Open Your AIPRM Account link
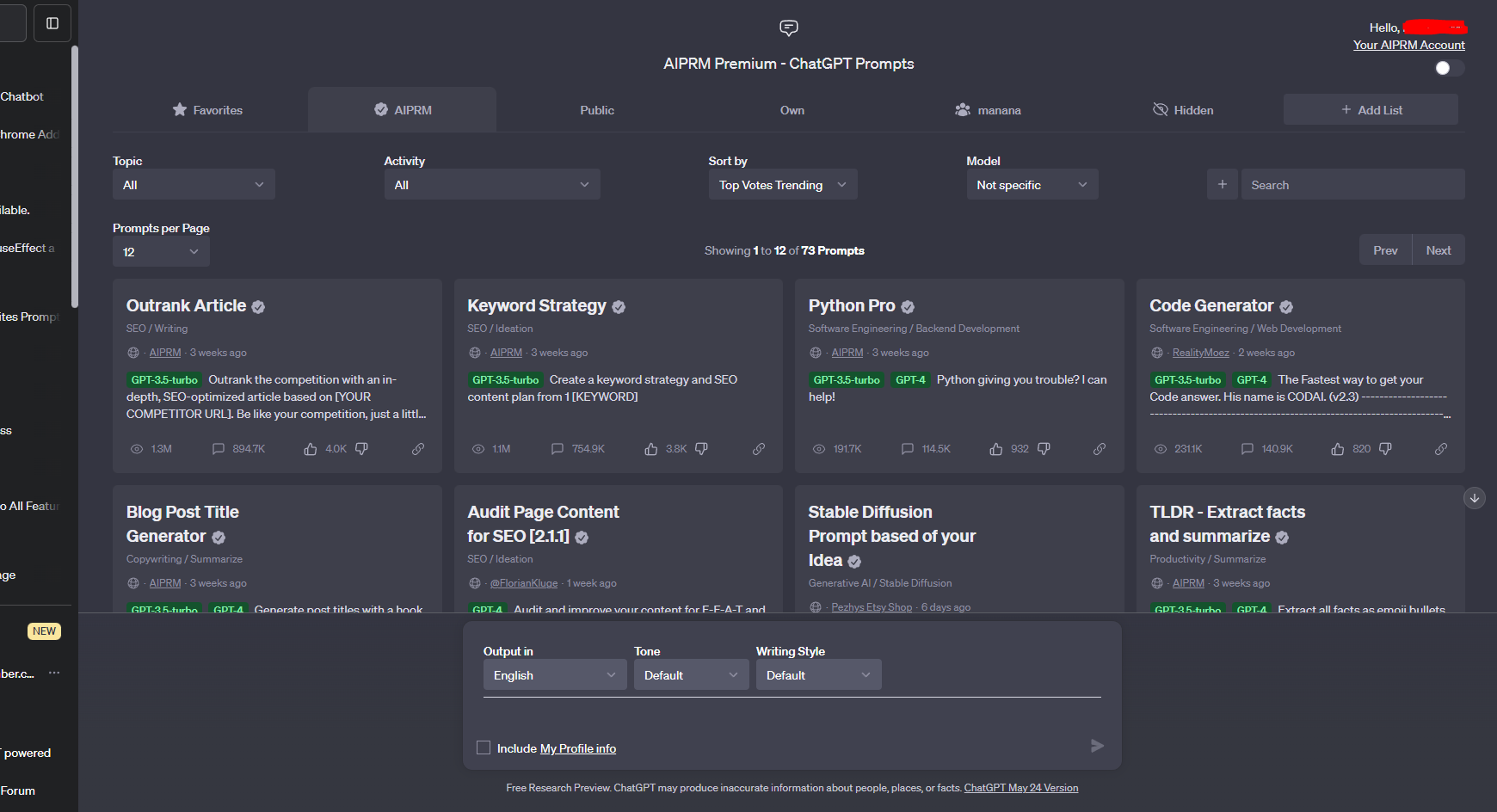Screen dimensions: 1497x812 click(1409, 45)
